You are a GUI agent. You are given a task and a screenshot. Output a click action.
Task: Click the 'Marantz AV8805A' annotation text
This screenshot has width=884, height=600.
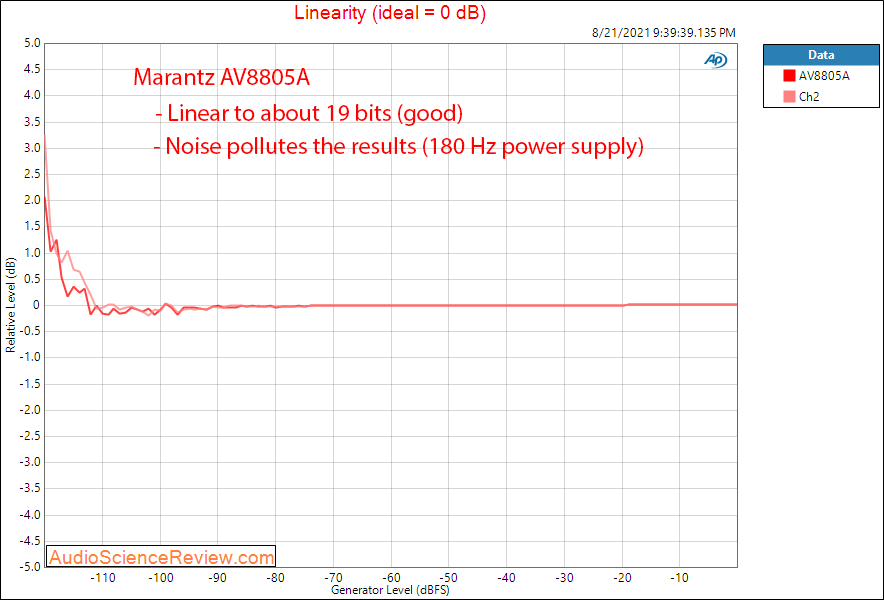pos(222,77)
